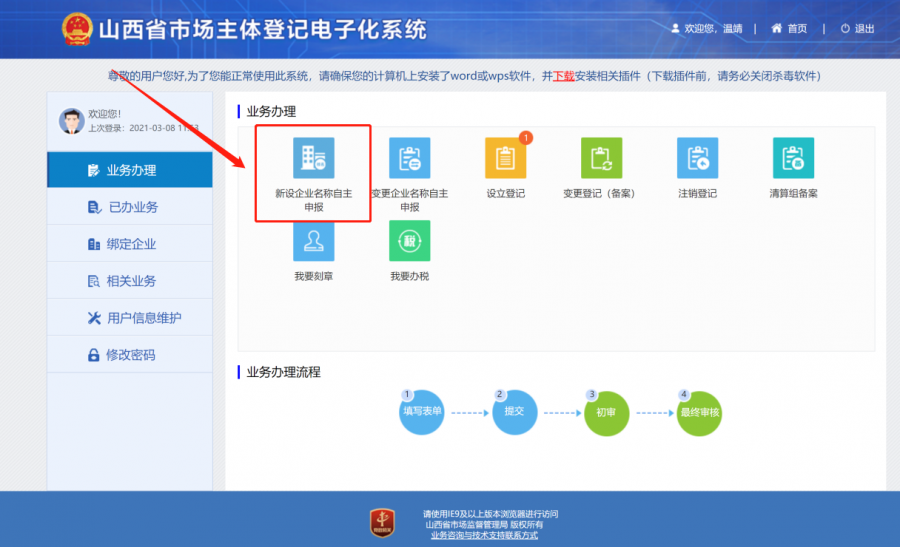Click the shield badge icon in footer

382,523
